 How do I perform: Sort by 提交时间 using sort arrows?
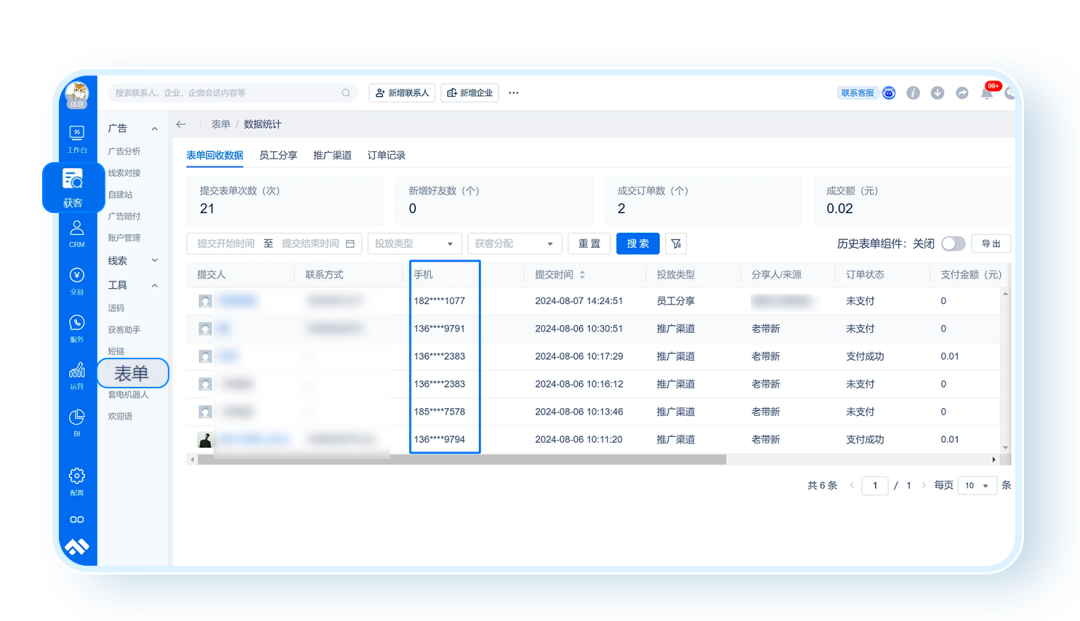click(x=582, y=275)
